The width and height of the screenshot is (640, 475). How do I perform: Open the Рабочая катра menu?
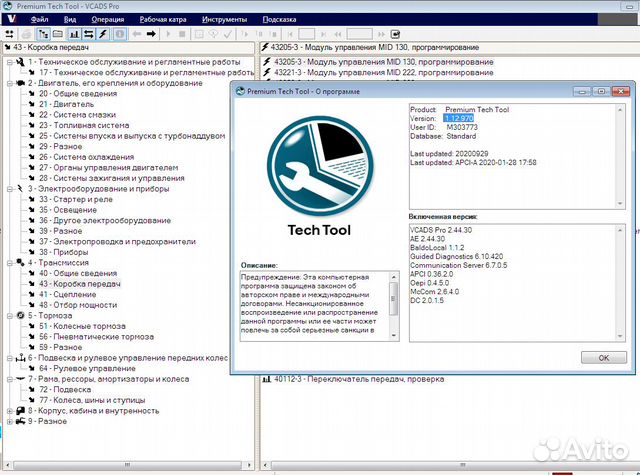point(163,19)
